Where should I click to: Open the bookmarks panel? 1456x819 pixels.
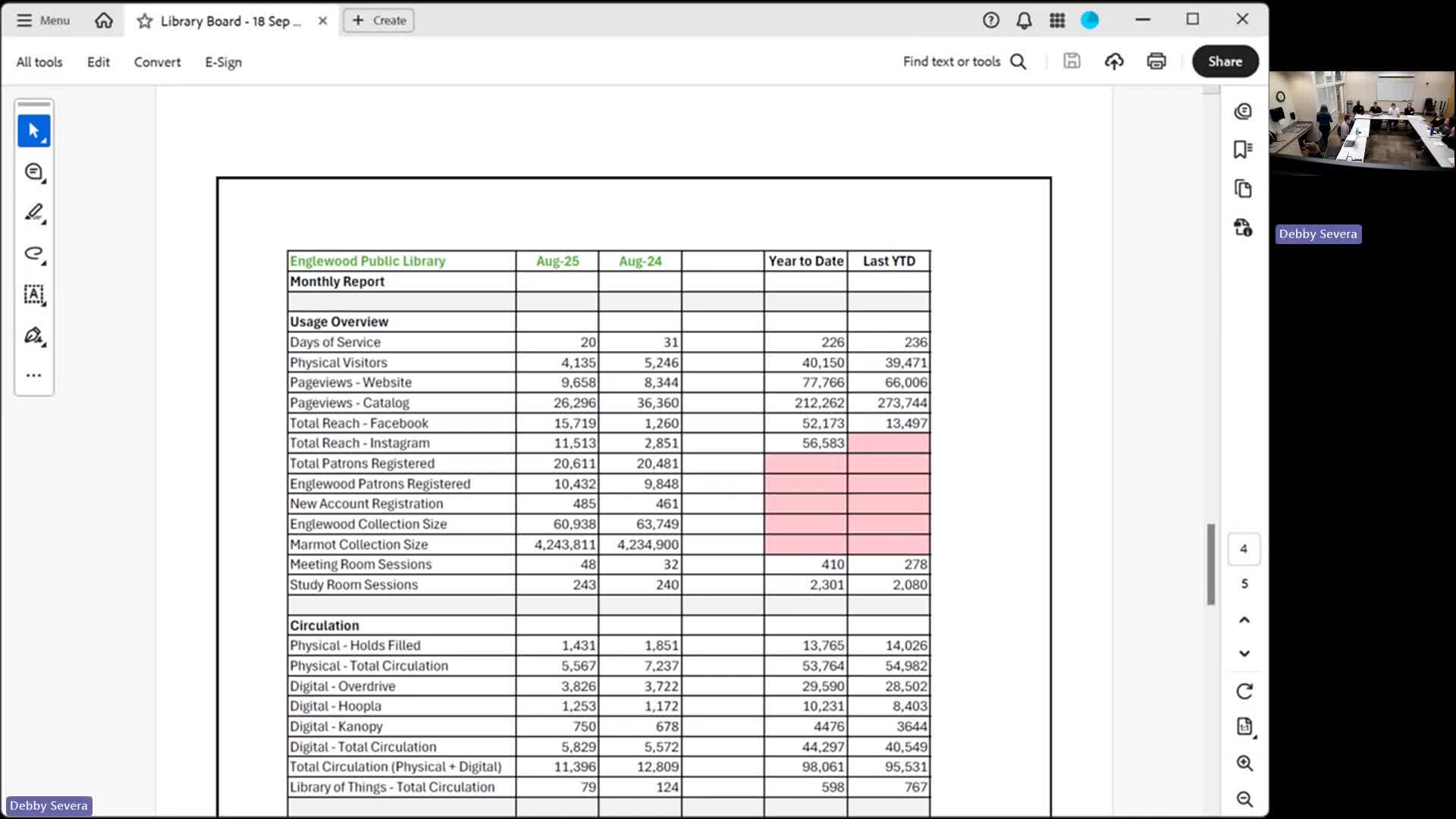pos(1243,149)
